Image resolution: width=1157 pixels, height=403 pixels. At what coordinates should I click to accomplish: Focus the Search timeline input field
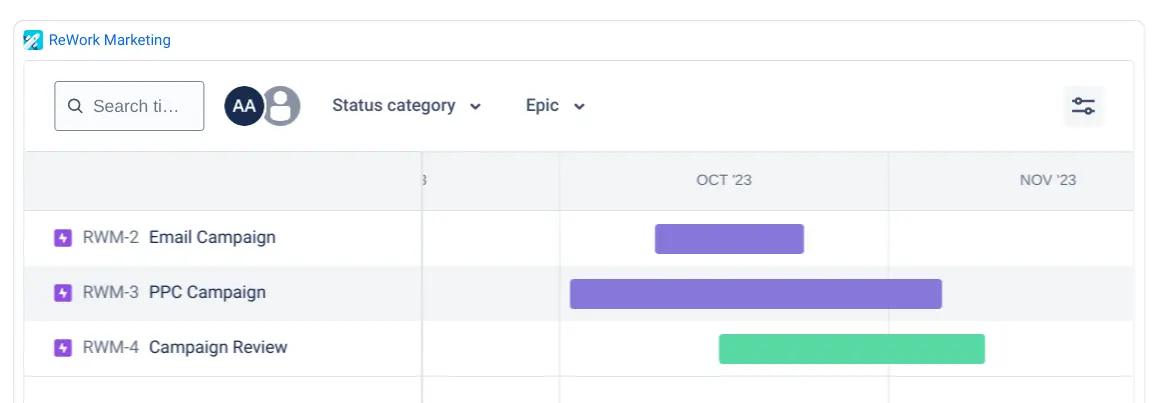pos(136,106)
